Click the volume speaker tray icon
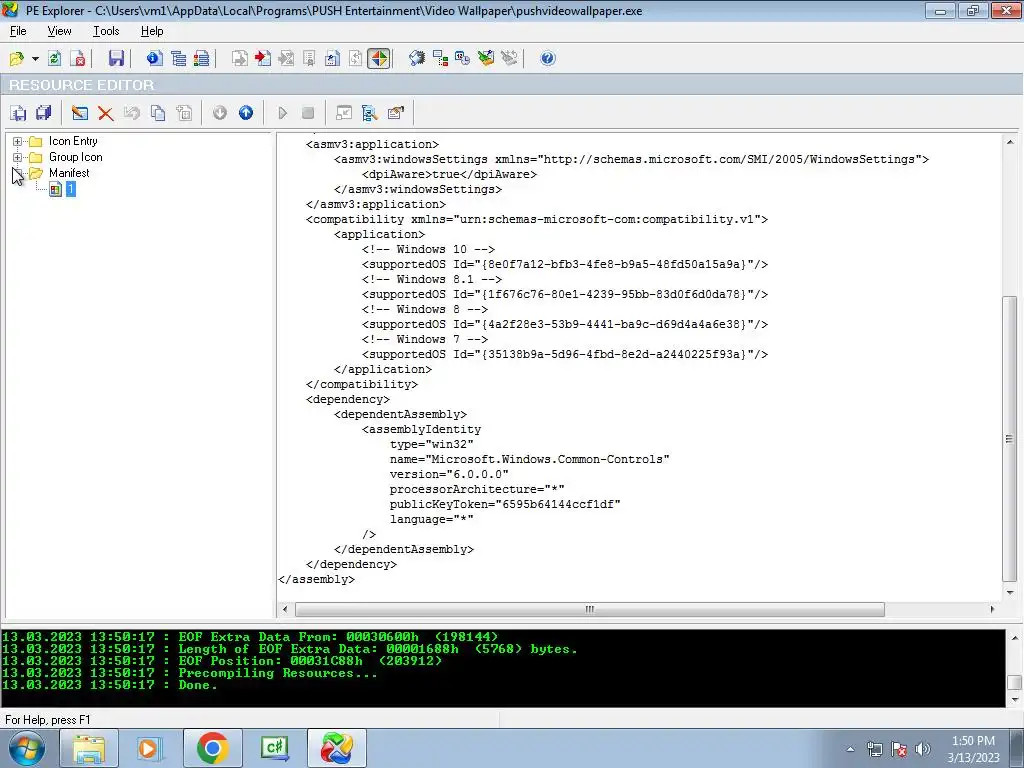Viewport: 1024px width, 768px height. click(922, 749)
